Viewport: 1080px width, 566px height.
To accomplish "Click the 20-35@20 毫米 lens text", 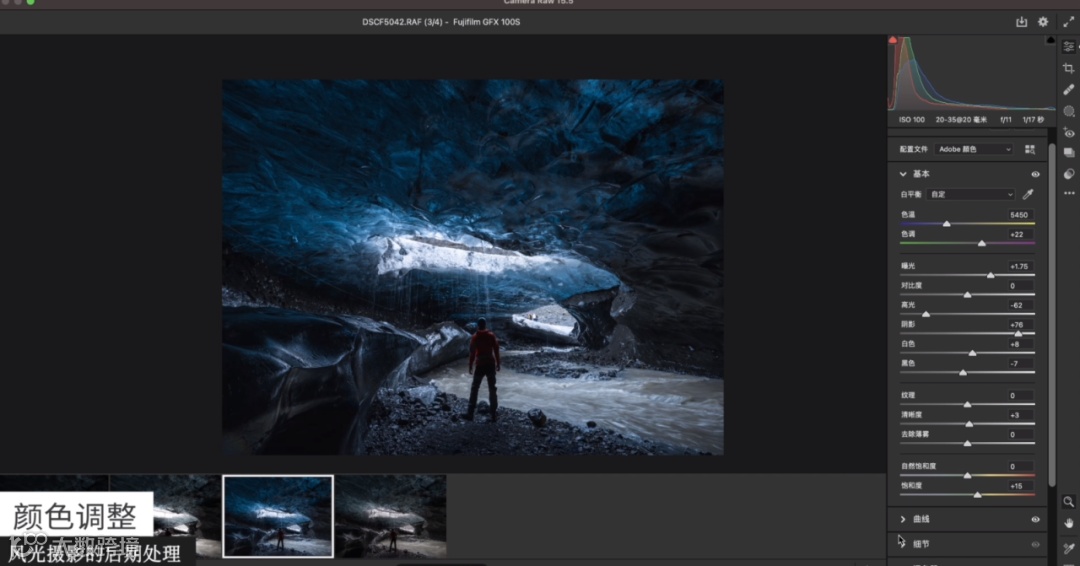I will coord(961,120).
